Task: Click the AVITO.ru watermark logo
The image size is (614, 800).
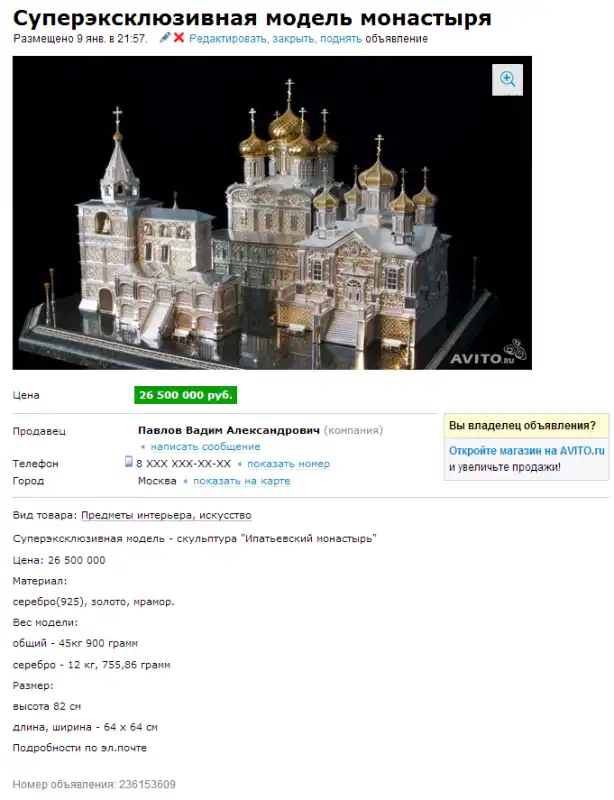Action: 488,353
